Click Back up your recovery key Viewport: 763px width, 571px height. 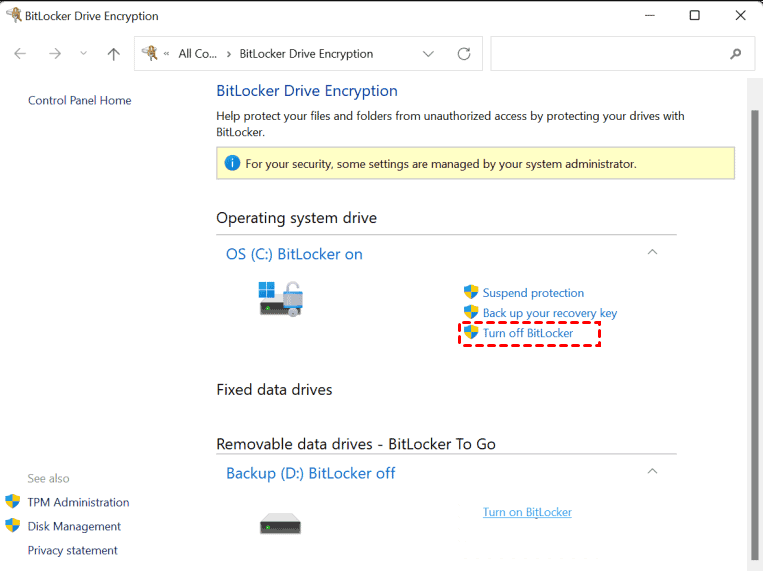[x=549, y=313]
